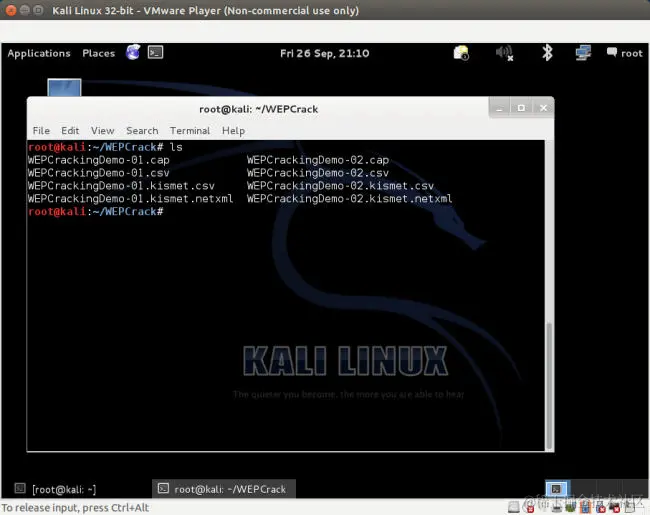Click the desktop icon behind the terminal

coord(64,87)
